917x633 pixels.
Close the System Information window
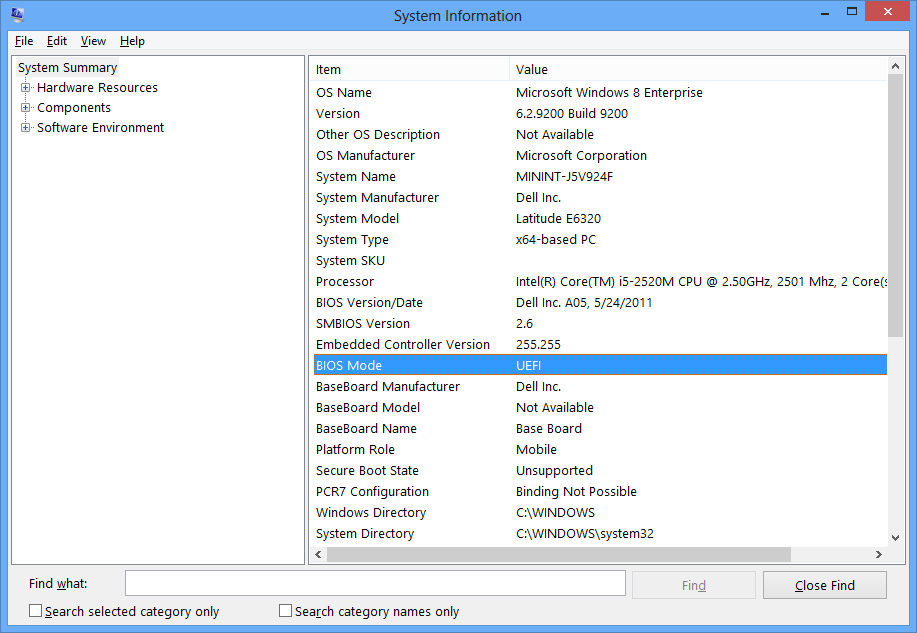(x=887, y=12)
